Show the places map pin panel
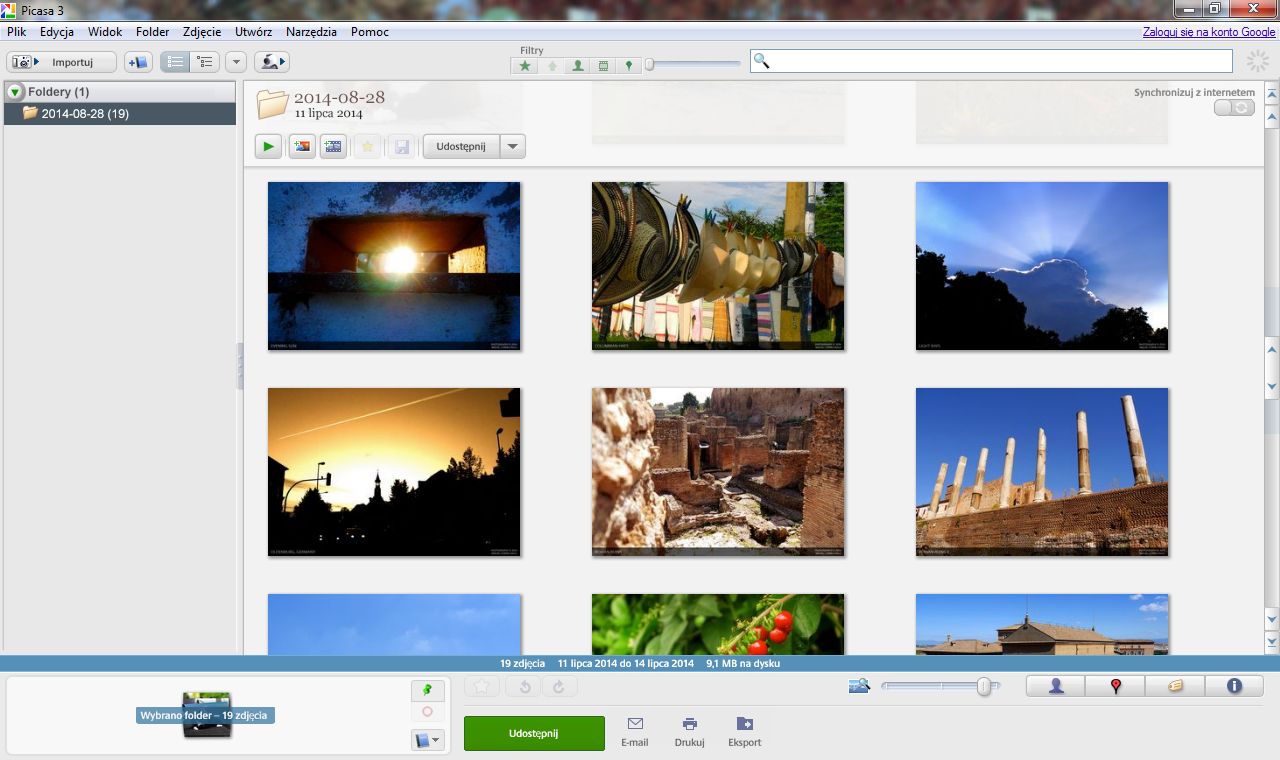This screenshot has width=1280, height=760. click(x=1116, y=686)
